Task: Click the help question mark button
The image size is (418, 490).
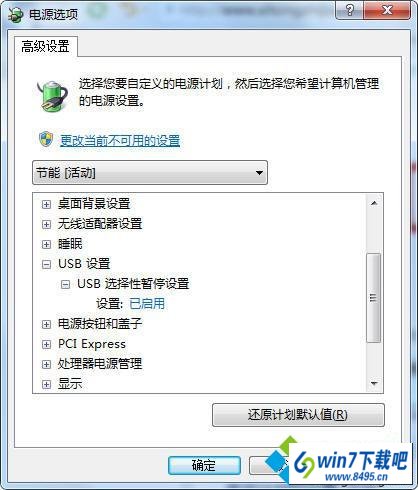Action: click(x=350, y=10)
